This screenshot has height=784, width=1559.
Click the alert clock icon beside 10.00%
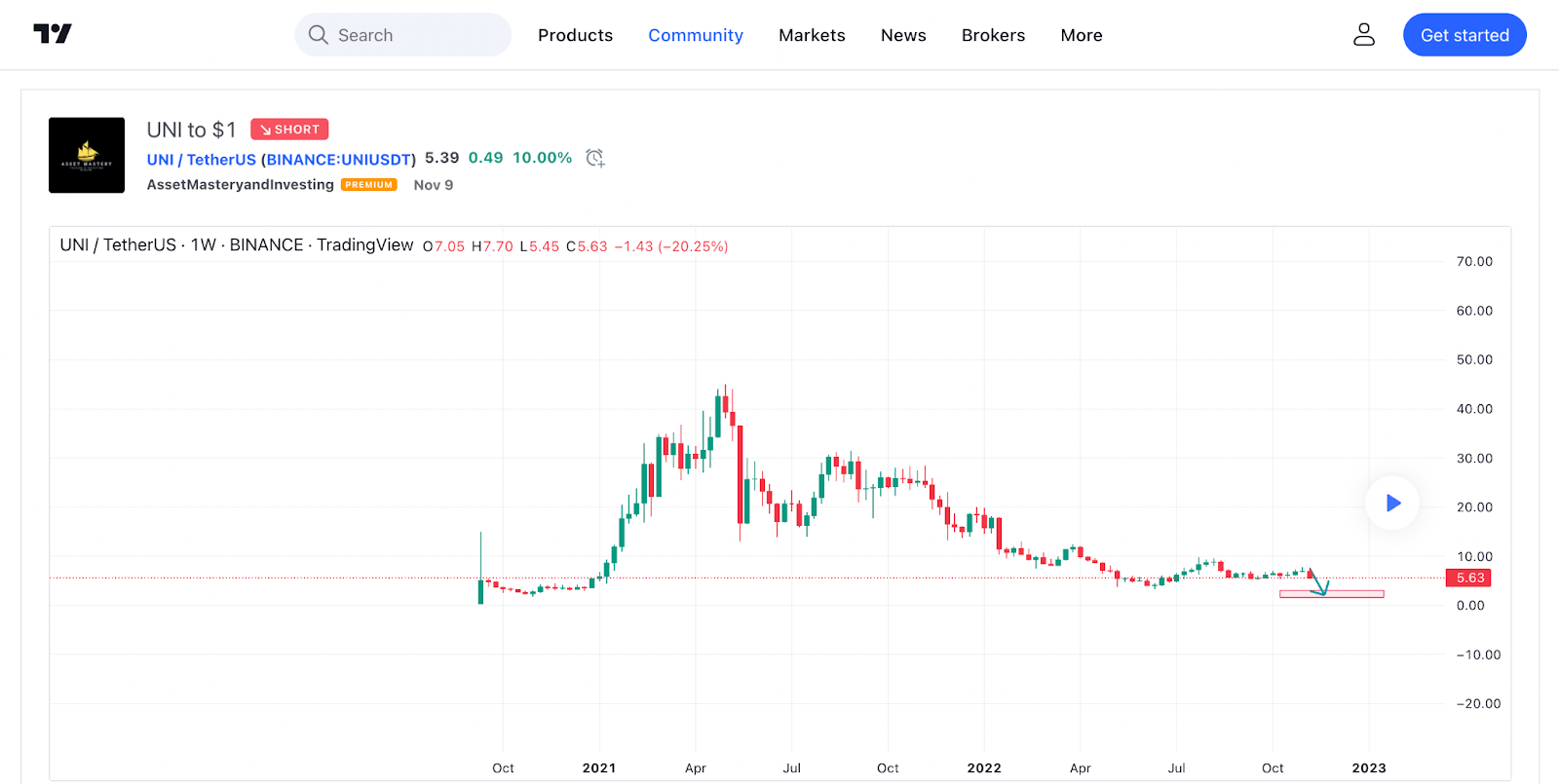[595, 158]
